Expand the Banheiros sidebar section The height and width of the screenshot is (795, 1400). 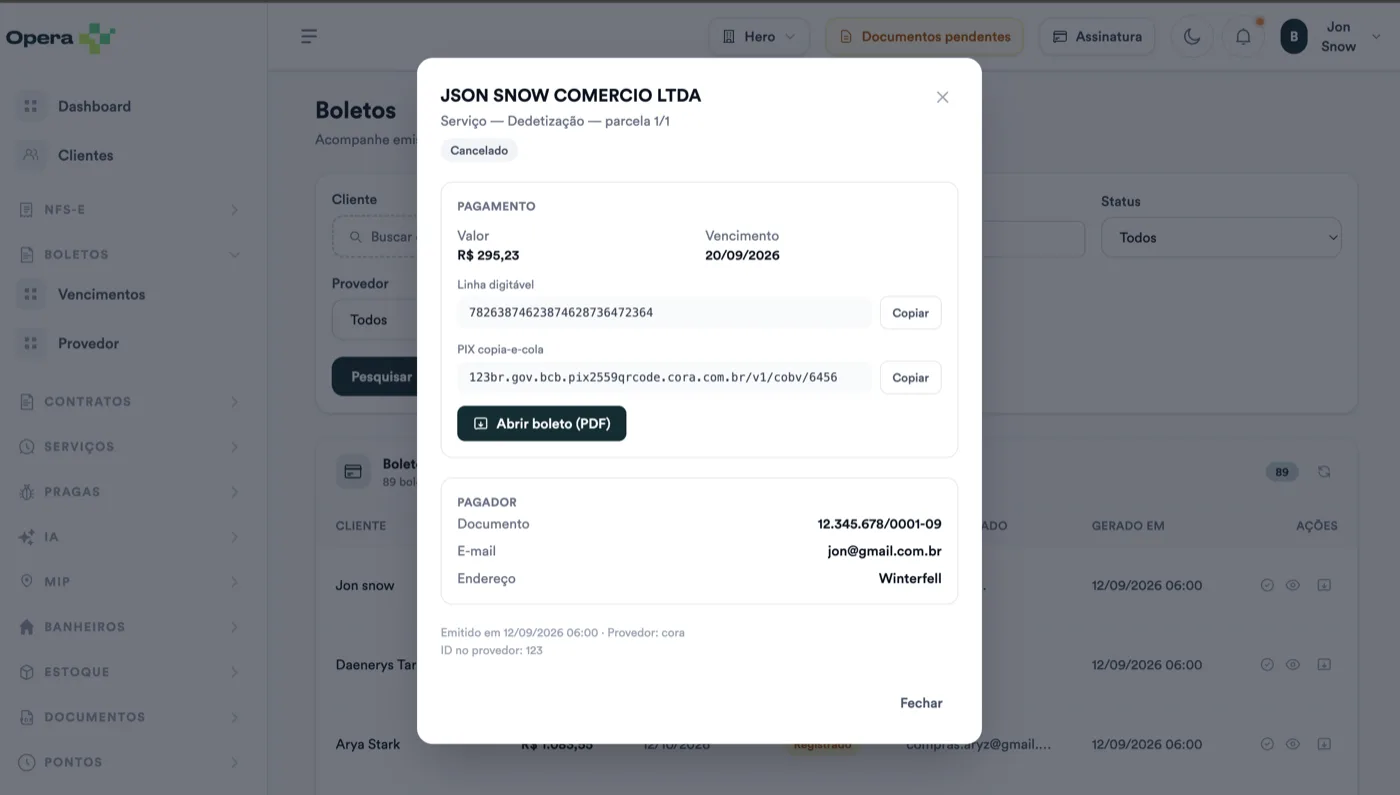(129, 627)
